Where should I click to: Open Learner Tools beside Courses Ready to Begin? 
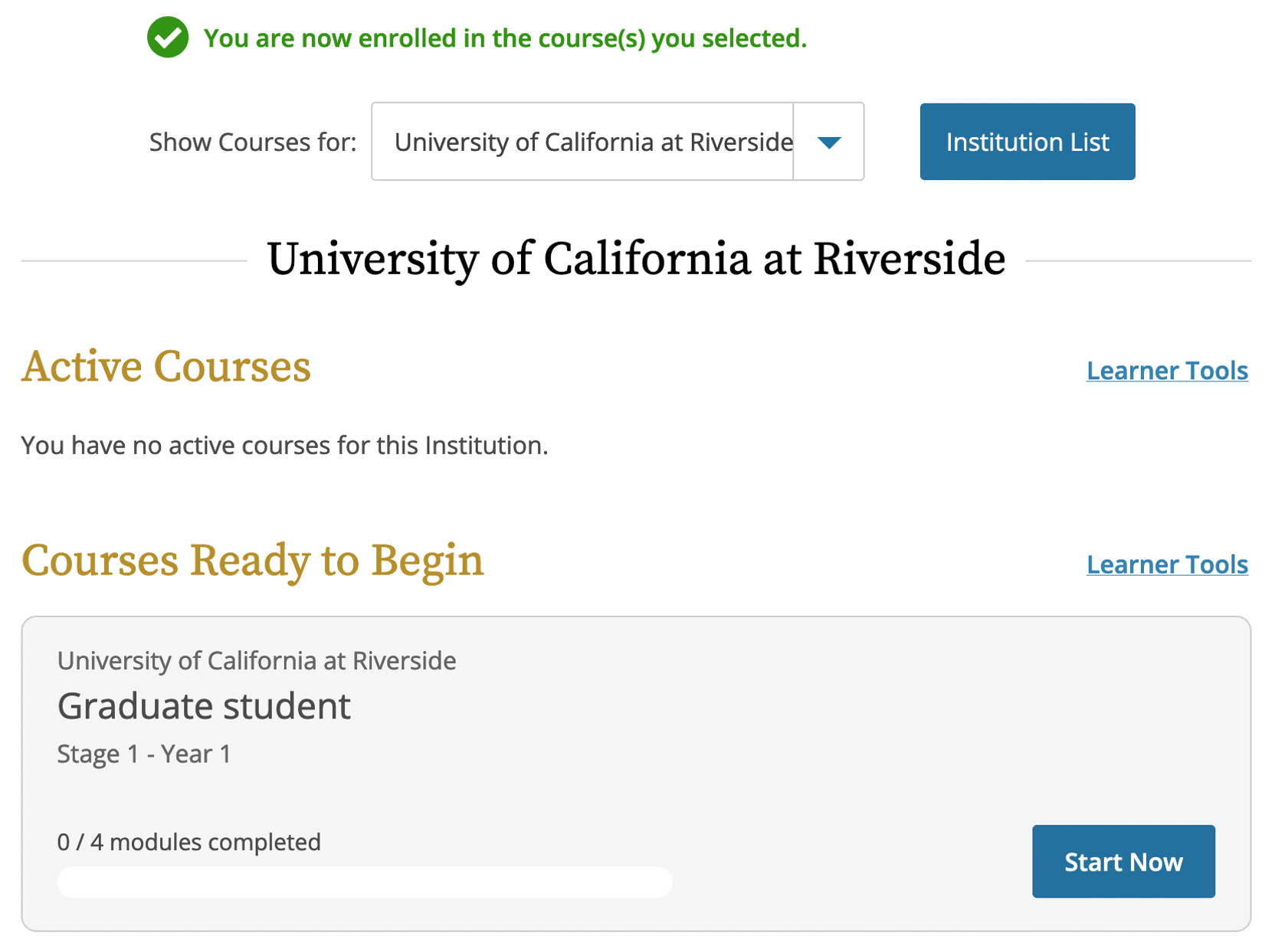1167,564
